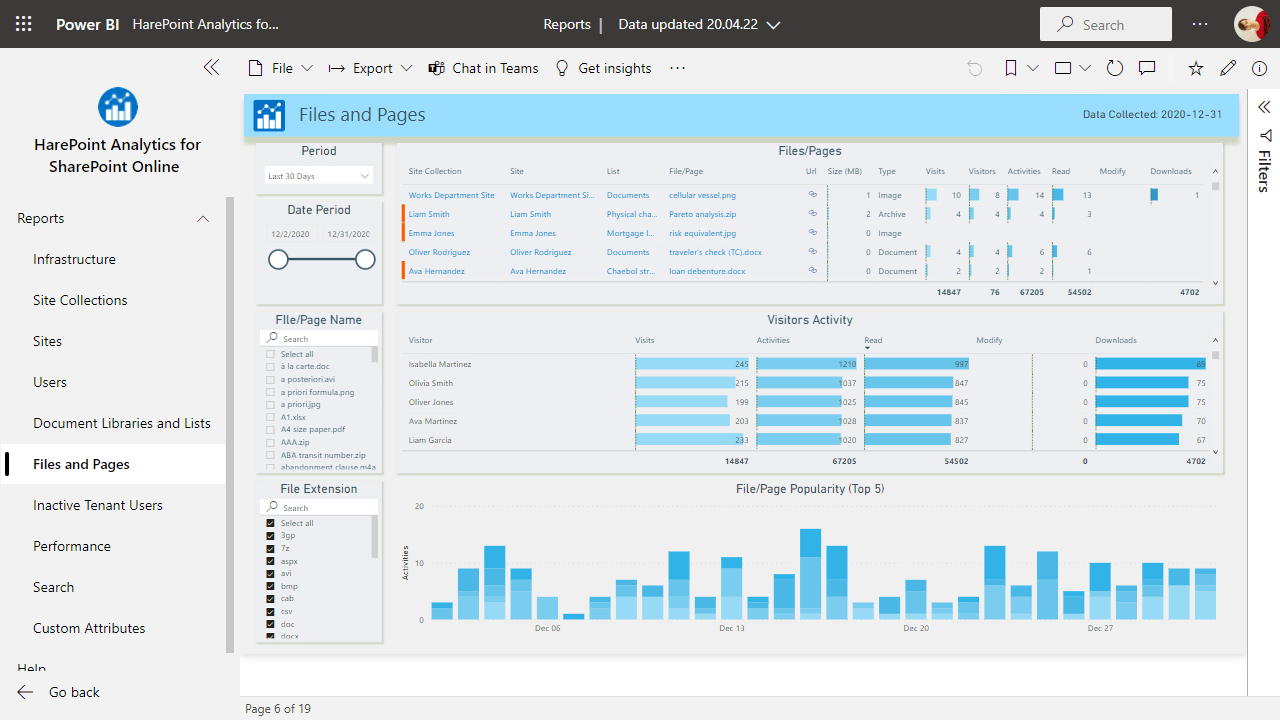The height and width of the screenshot is (720, 1280).
Task: Expand the Filters pane double chevron
Action: [x=1264, y=107]
